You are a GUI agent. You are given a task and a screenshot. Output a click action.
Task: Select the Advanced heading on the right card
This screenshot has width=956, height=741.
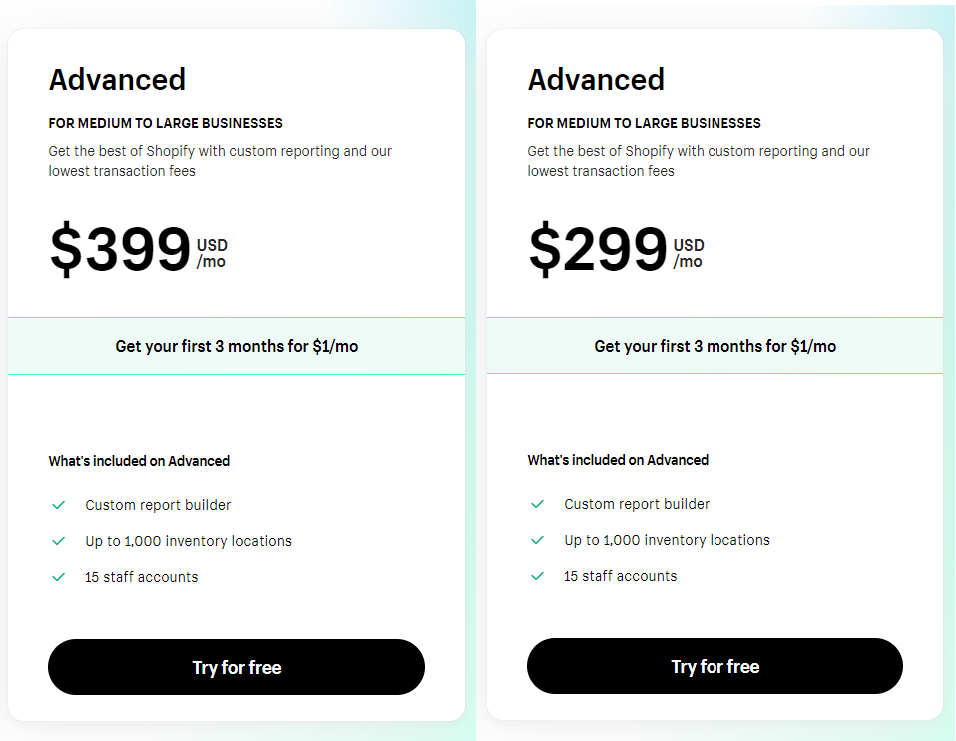coord(596,80)
